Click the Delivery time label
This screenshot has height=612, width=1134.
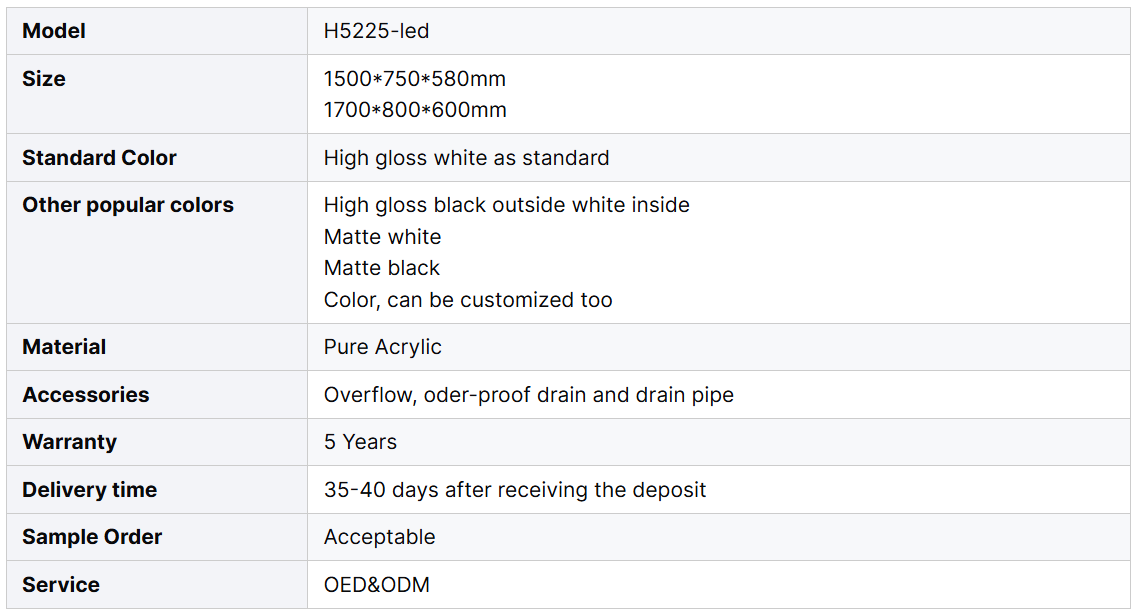point(89,490)
